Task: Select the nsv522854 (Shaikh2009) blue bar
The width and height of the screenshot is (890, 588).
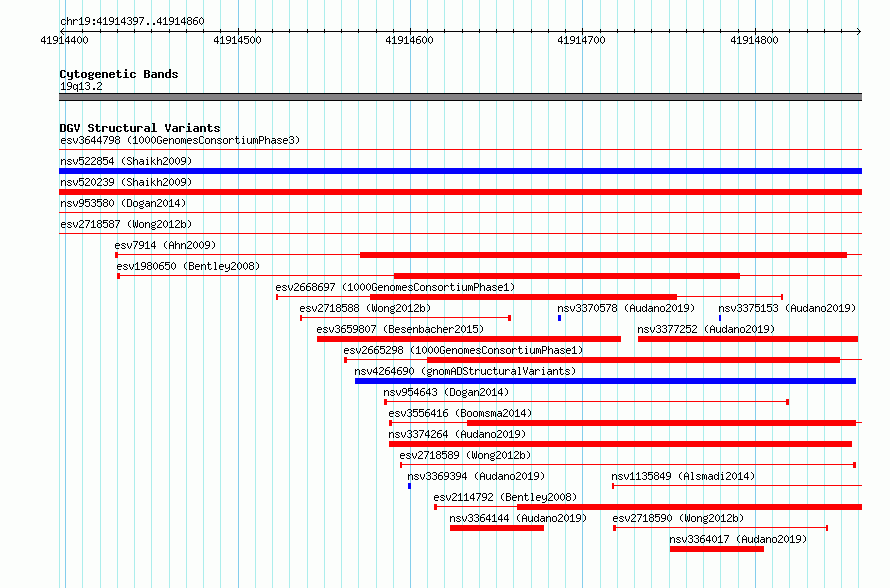Action: click(x=460, y=171)
